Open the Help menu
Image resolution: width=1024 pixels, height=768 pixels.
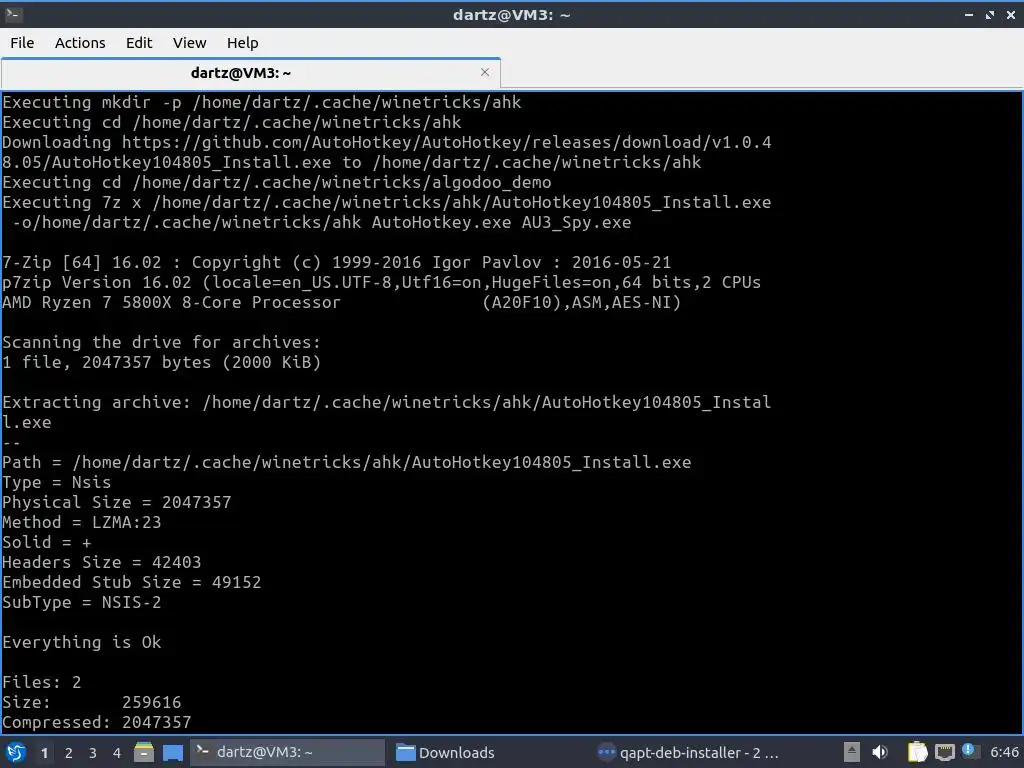(x=242, y=43)
